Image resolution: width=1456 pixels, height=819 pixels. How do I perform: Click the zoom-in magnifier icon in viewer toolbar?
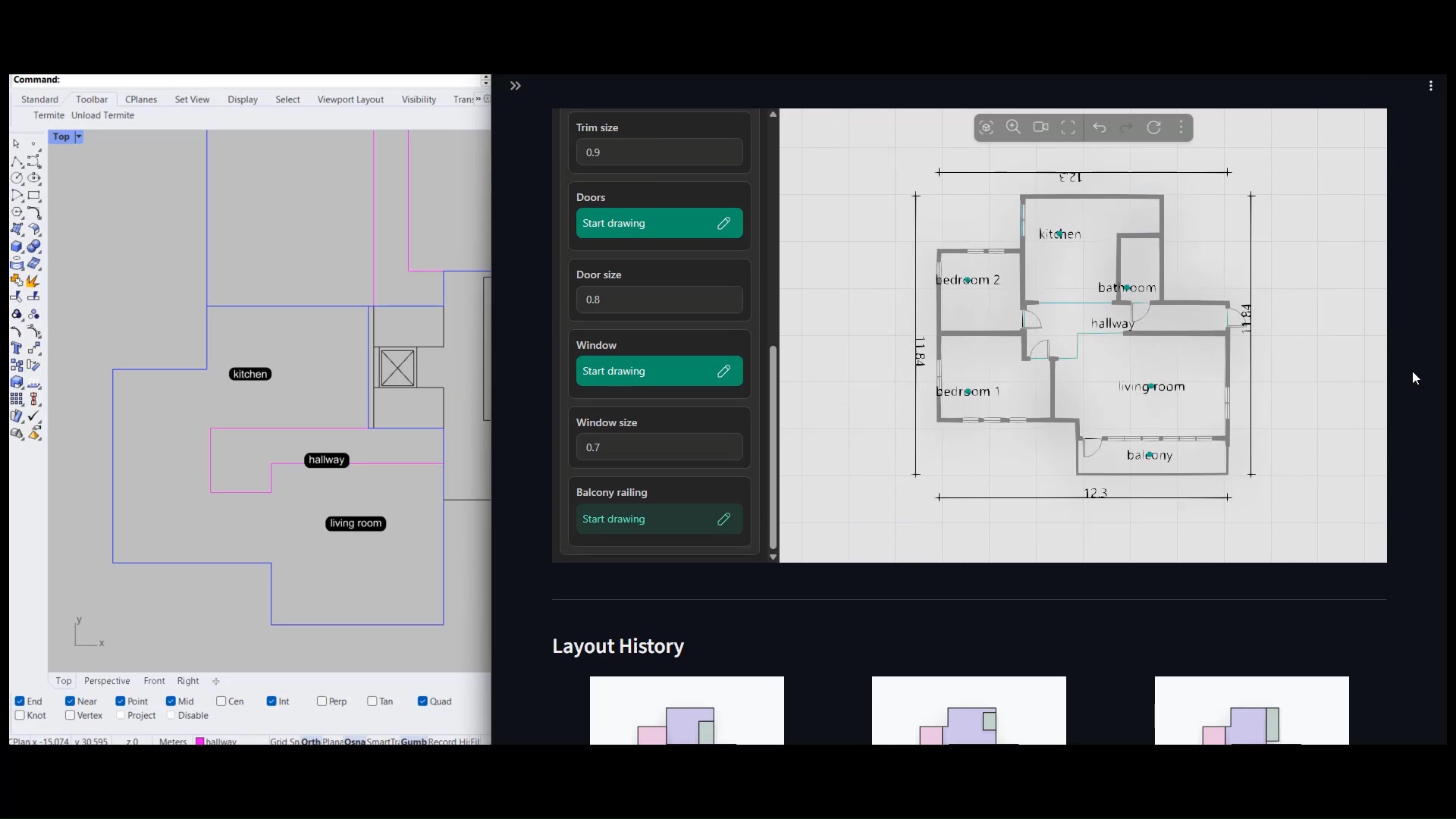tap(1014, 127)
